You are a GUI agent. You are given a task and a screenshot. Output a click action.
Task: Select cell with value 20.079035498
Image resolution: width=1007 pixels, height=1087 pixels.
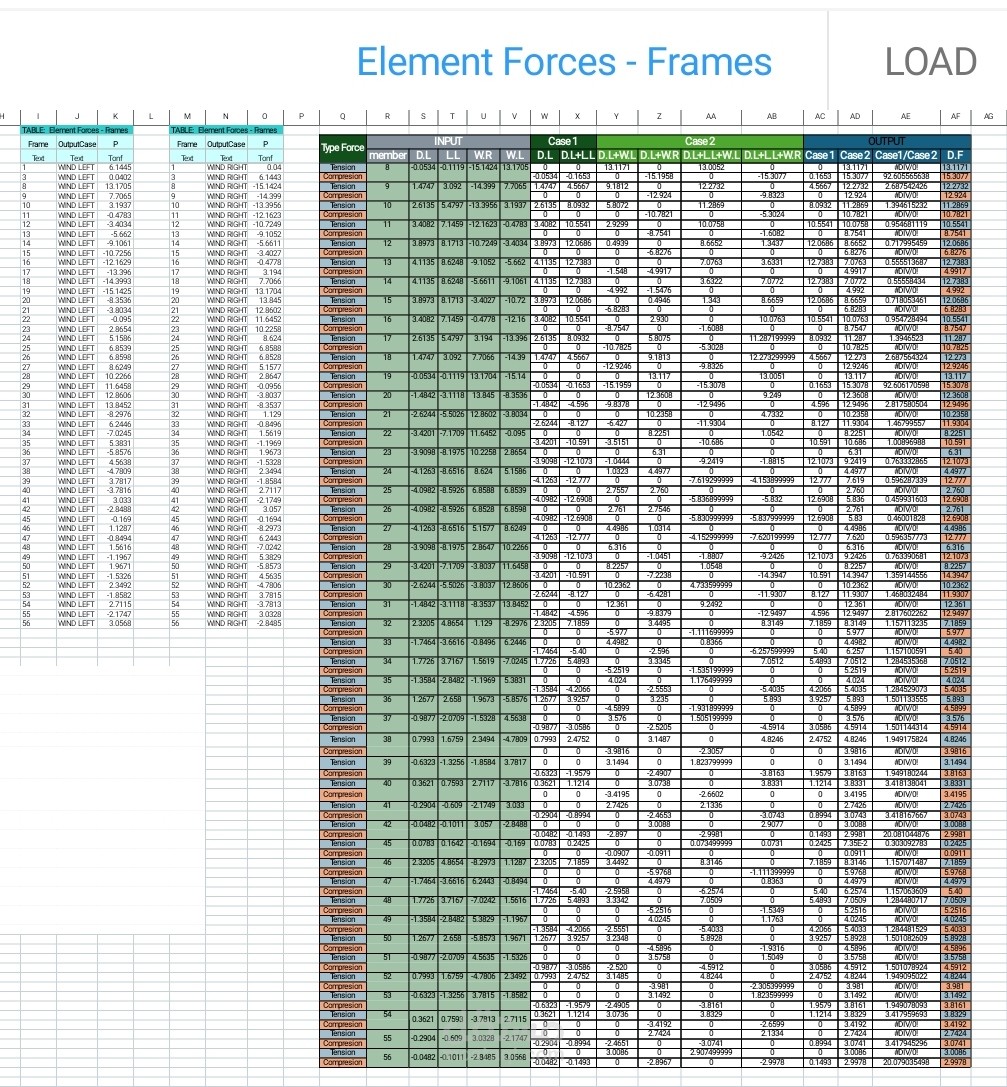pyautogui.click(x=905, y=1062)
